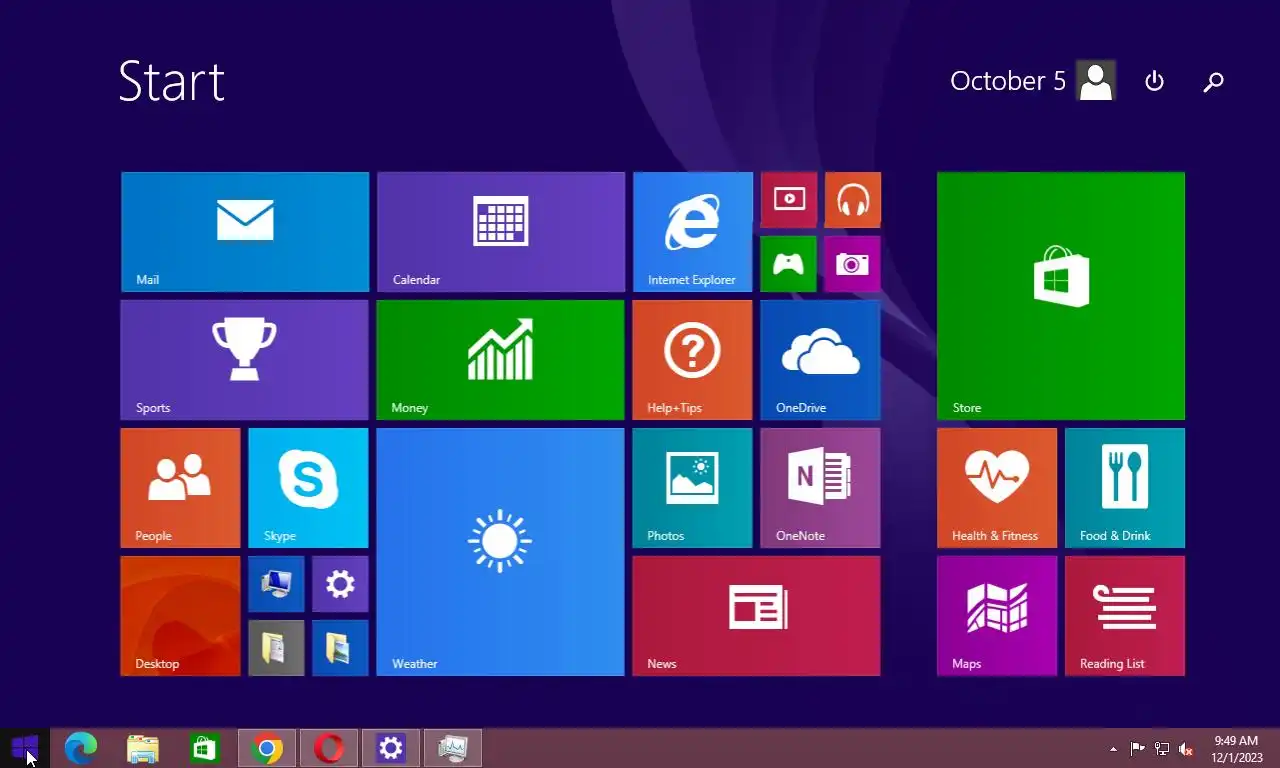Switch to PC Settings in the taskbar
The width and height of the screenshot is (1280, 768).
click(391, 748)
